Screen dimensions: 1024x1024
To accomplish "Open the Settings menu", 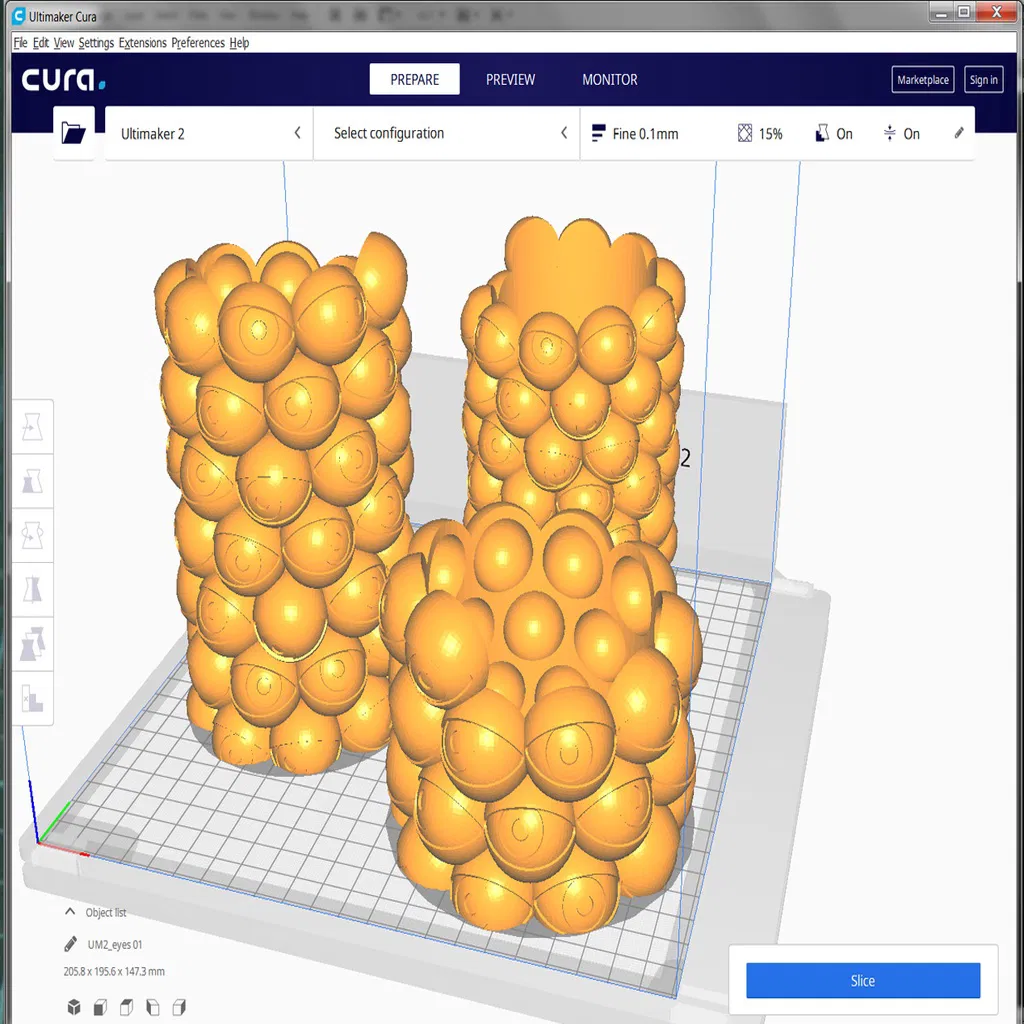I will tap(96, 42).
